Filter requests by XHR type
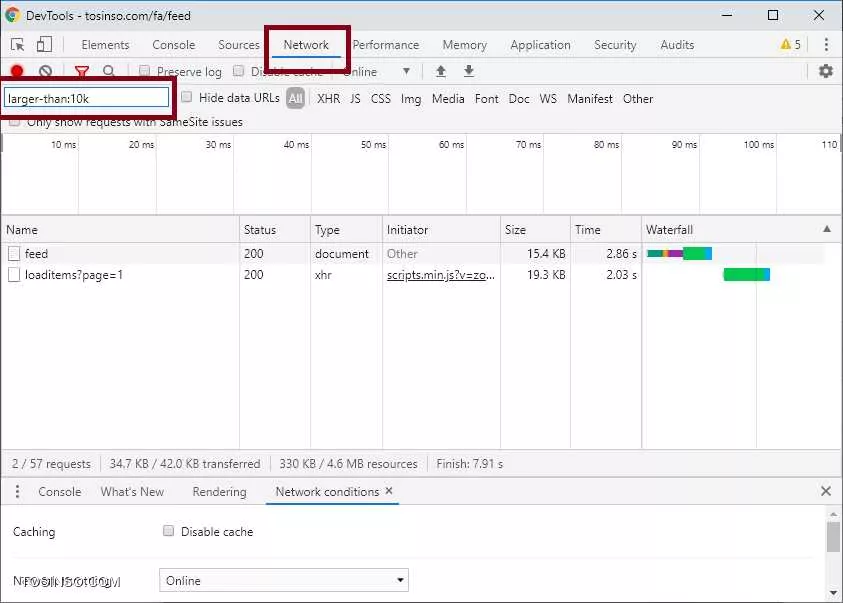This screenshot has width=843, height=603. [x=328, y=99]
